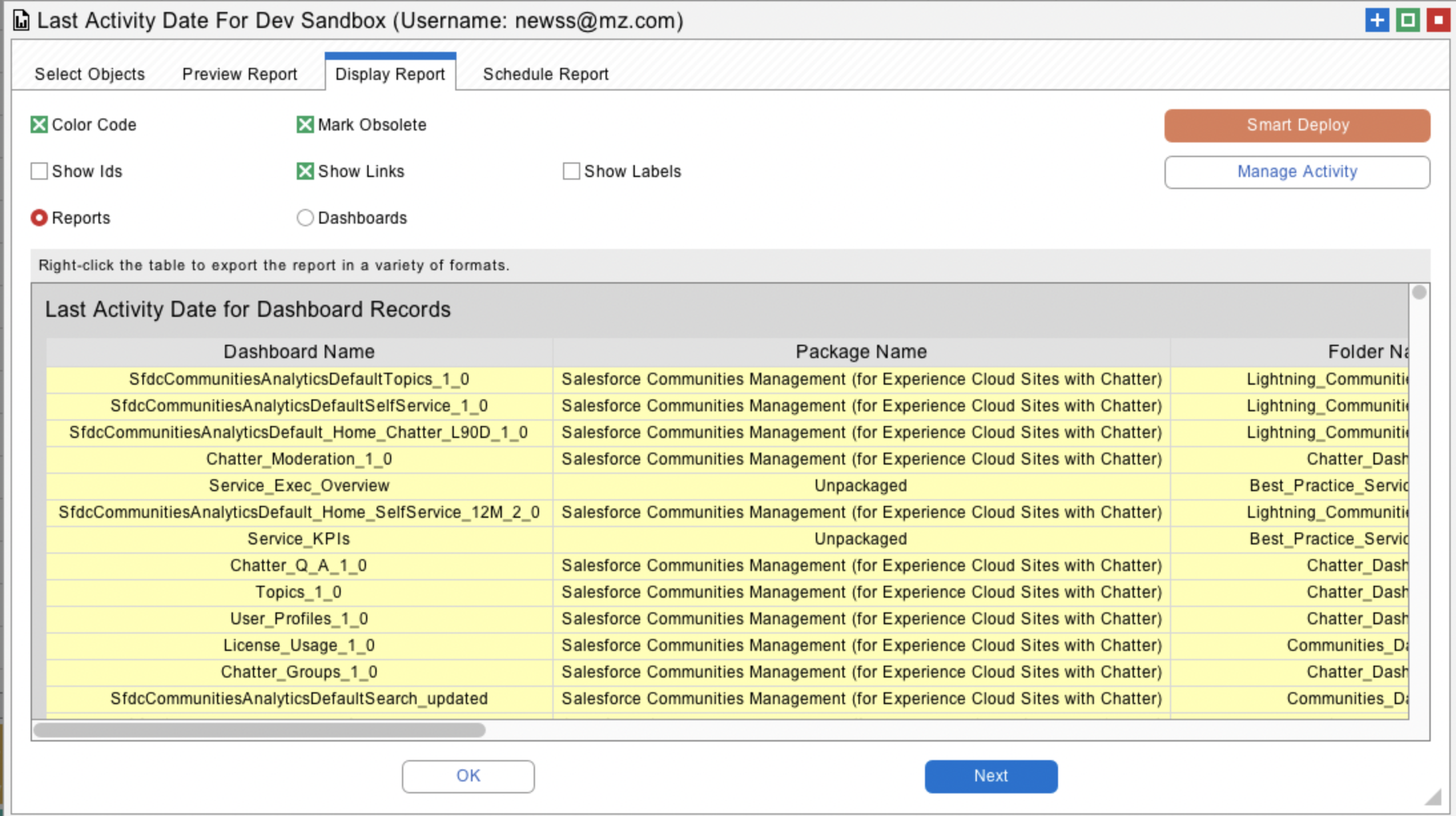Click SfdcCommunitiesAnalyticsDefault_Home_SelfService_12M_2_0 cell

299,512
